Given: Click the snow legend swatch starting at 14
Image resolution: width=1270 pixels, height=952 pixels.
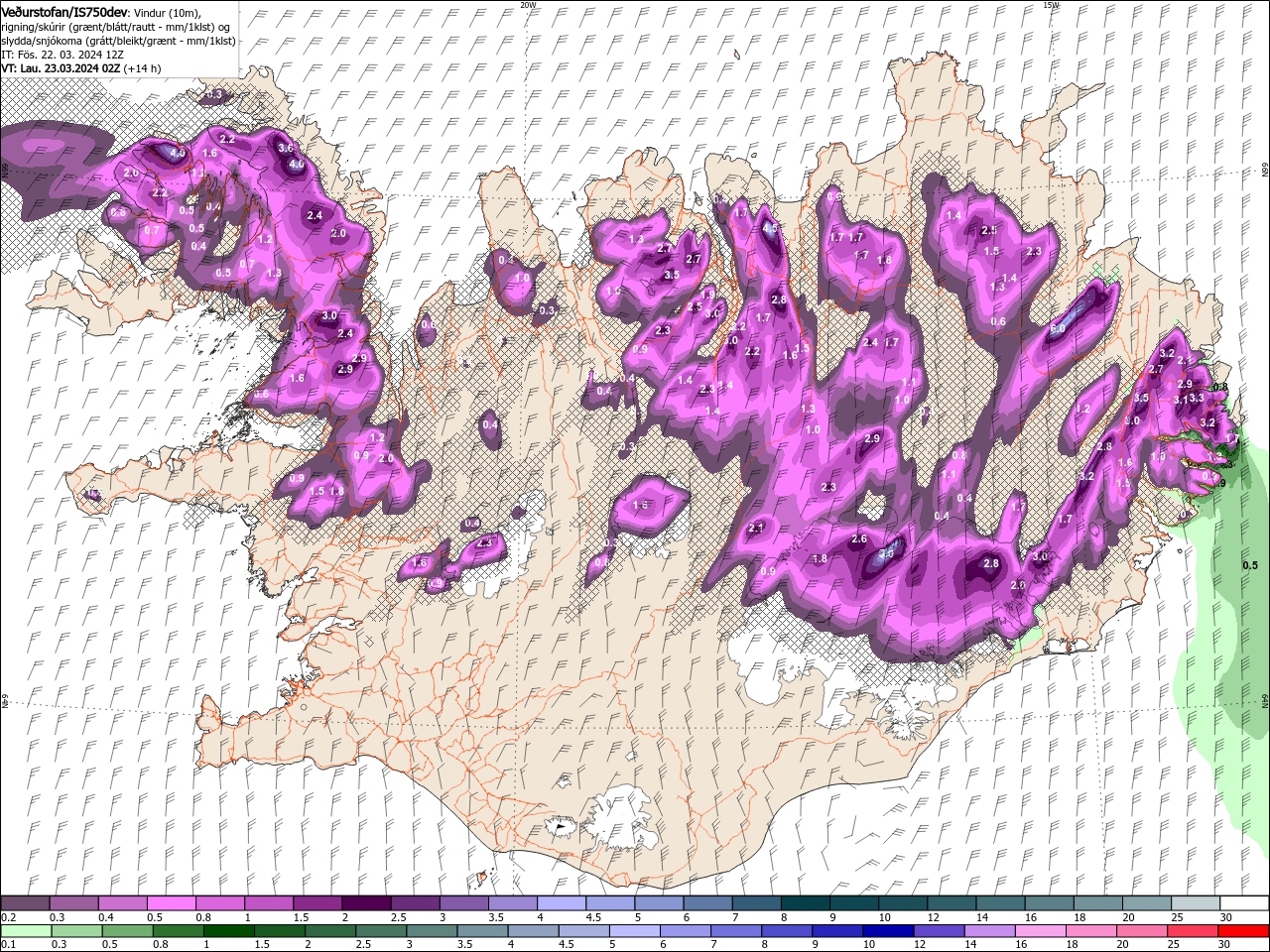Looking at the screenshot, I should tap(999, 903).
